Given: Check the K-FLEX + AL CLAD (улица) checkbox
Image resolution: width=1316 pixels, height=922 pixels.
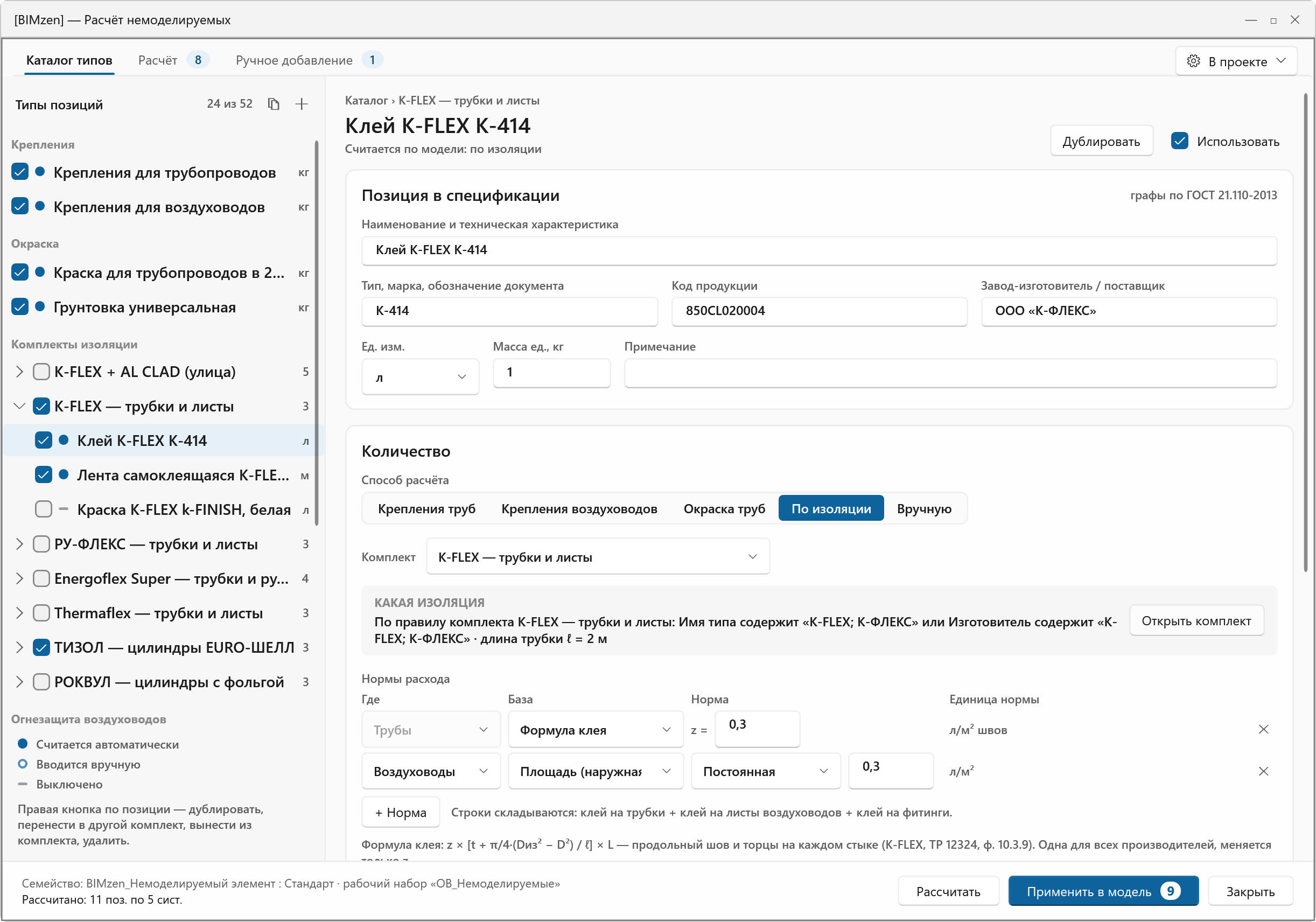Looking at the screenshot, I should [41, 372].
